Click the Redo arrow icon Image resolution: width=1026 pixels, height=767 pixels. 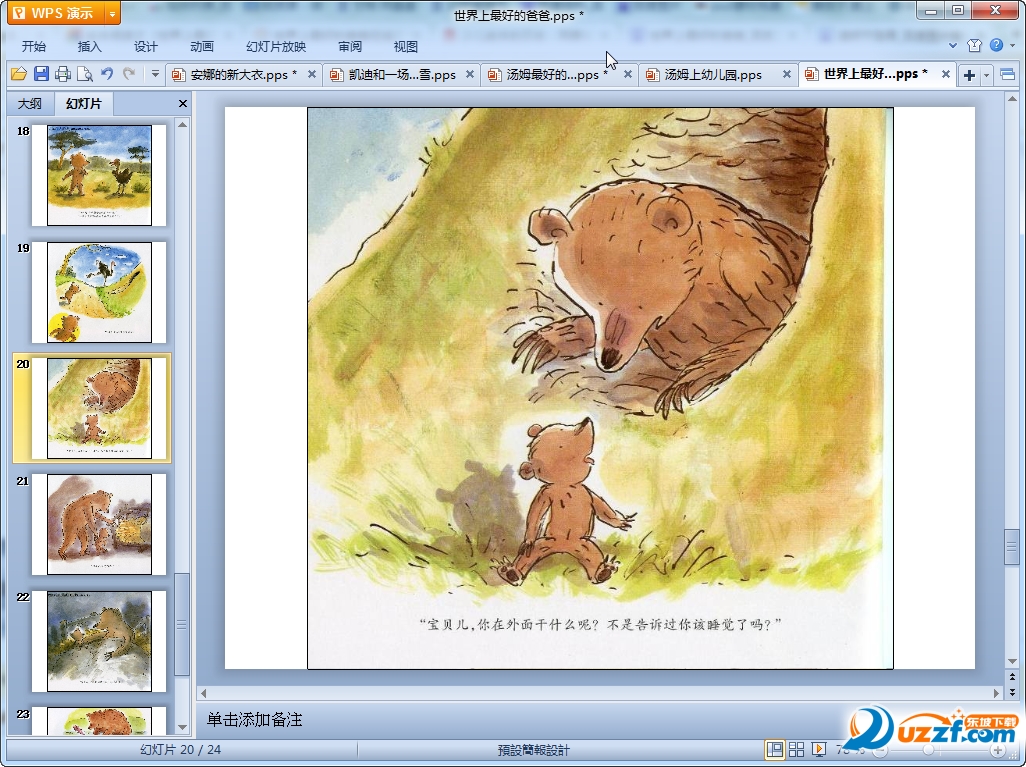click(129, 74)
